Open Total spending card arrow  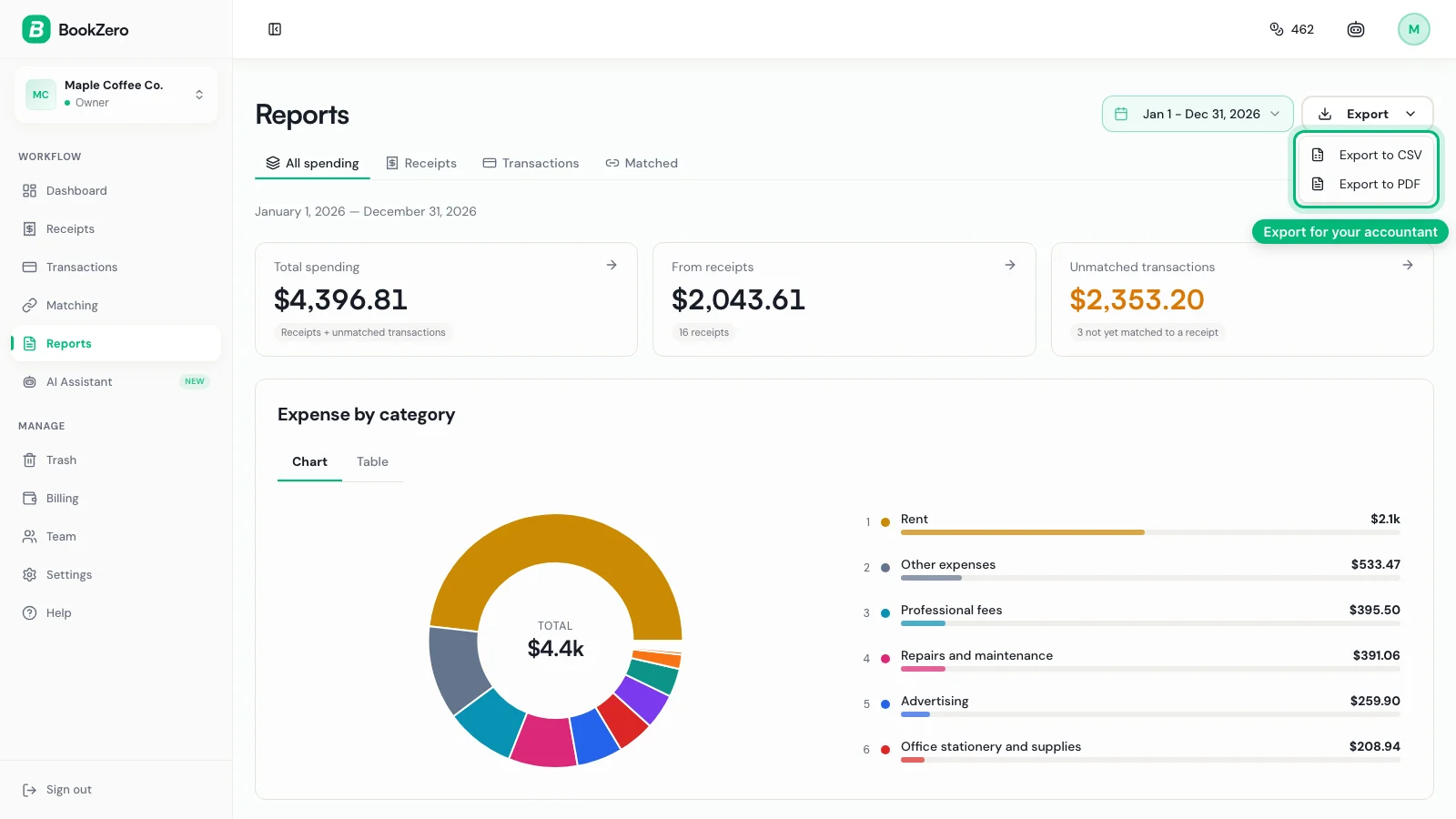[612, 265]
